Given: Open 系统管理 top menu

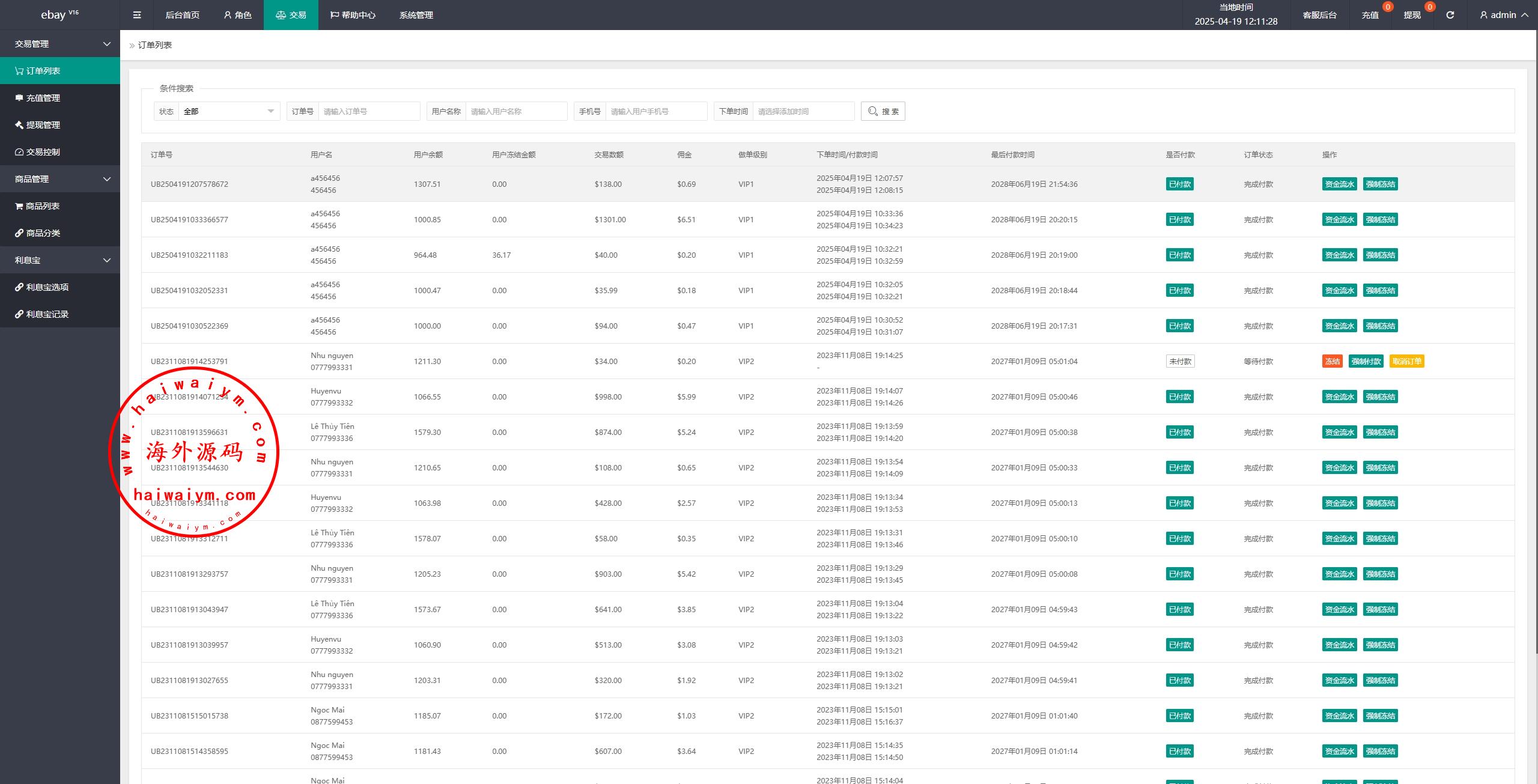Looking at the screenshot, I should [x=416, y=15].
